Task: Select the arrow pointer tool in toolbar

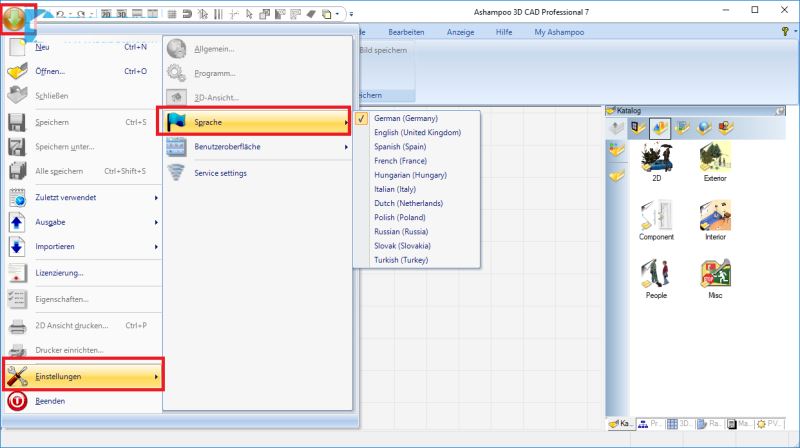Action: (249, 14)
